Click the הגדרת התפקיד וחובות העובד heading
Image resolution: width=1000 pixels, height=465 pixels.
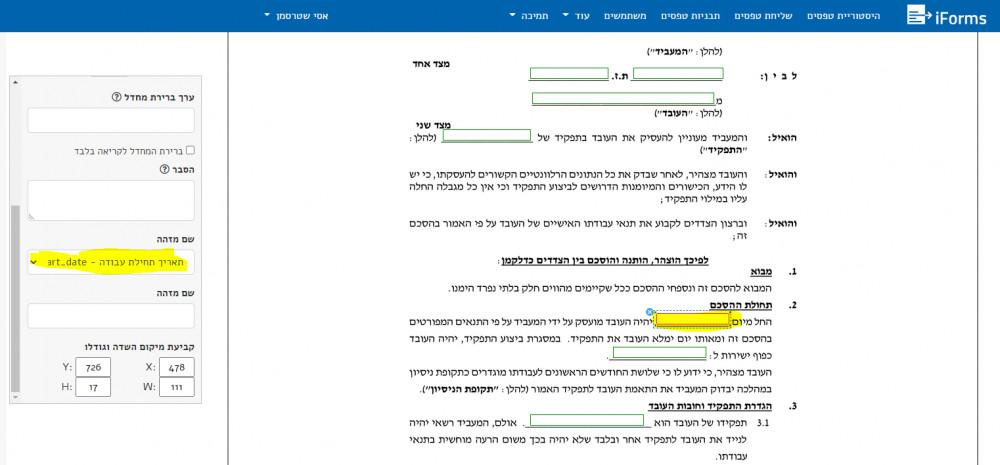(x=710, y=406)
